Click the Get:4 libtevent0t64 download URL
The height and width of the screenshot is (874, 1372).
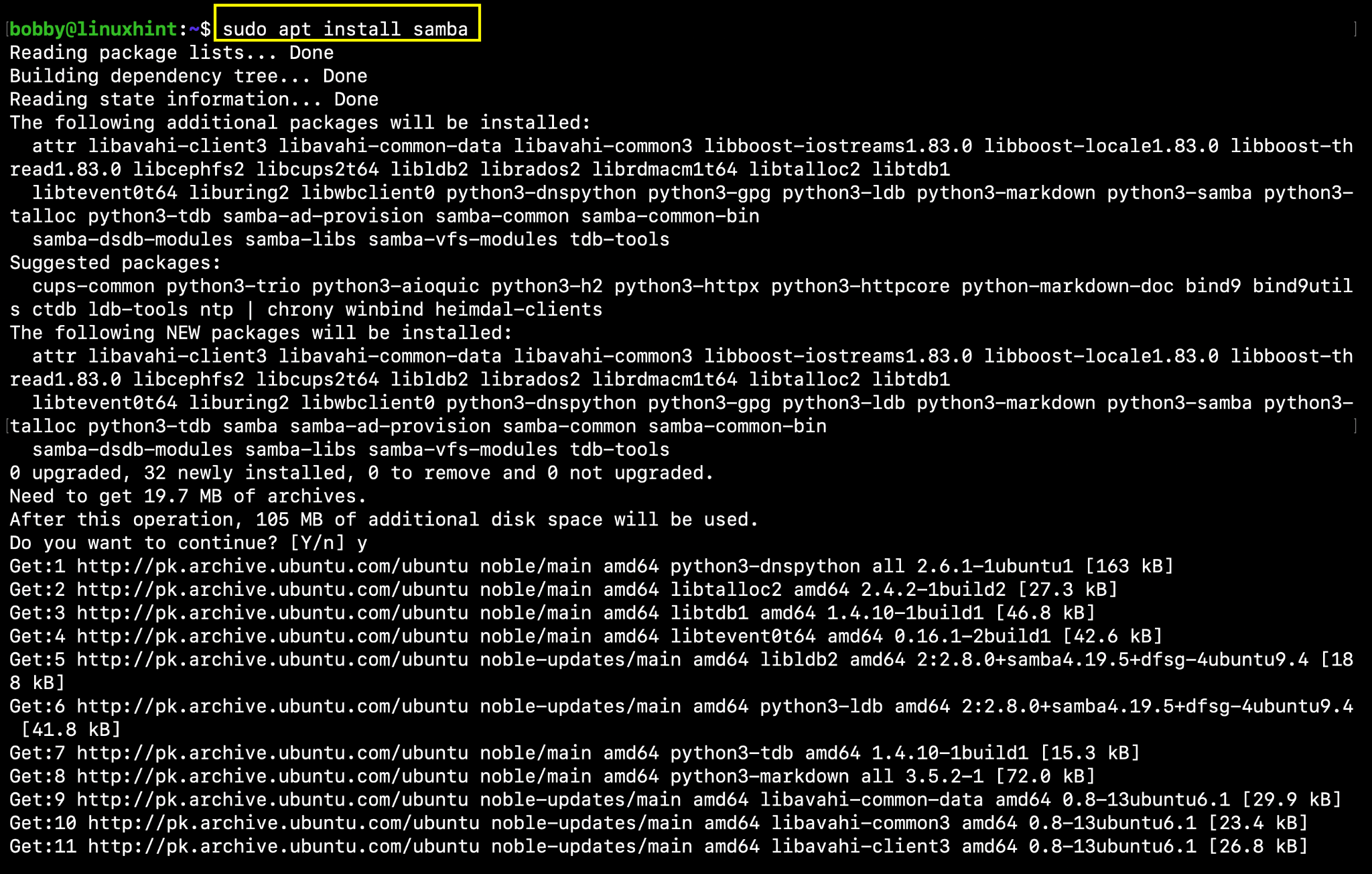pos(272,636)
